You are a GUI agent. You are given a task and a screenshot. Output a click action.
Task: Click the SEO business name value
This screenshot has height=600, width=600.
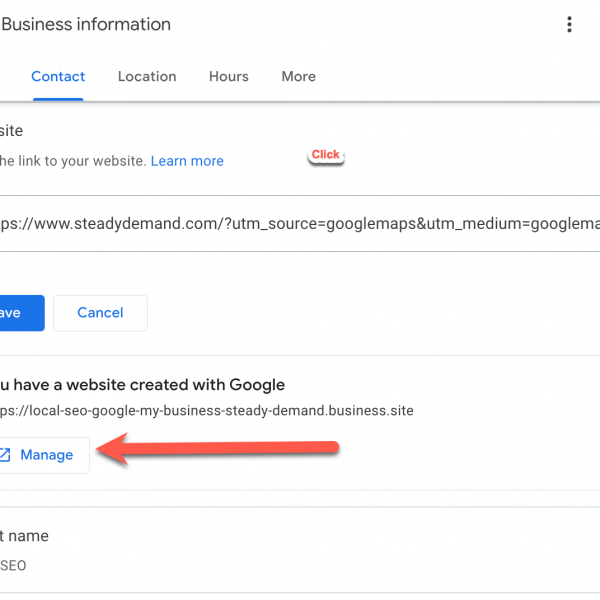click(13, 565)
